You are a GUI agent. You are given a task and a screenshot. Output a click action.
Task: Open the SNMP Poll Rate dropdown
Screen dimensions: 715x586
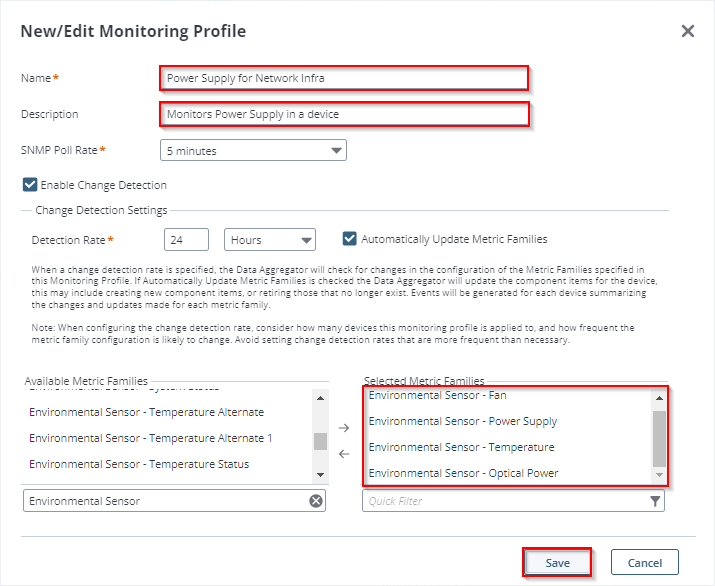[253, 151]
